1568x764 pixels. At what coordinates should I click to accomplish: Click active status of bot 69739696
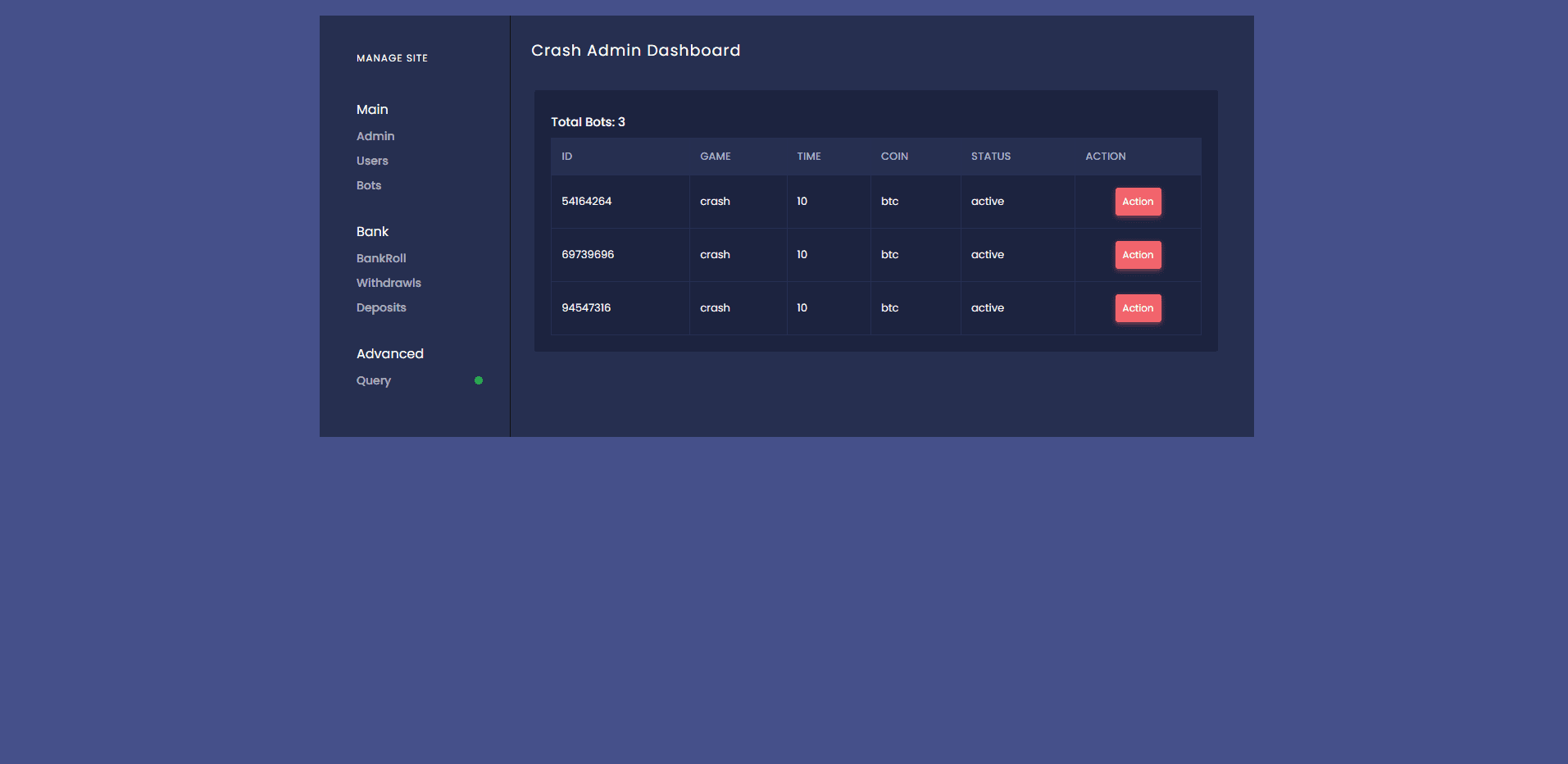coord(987,255)
